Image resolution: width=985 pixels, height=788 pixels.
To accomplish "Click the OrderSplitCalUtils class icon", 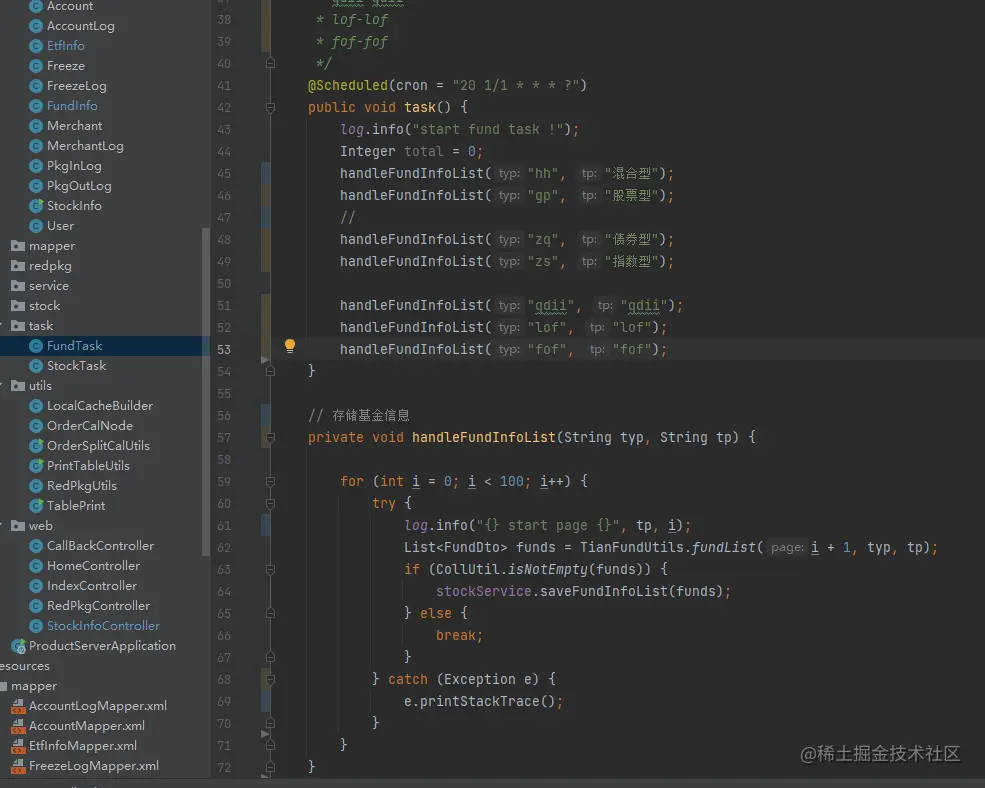I will (x=36, y=446).
